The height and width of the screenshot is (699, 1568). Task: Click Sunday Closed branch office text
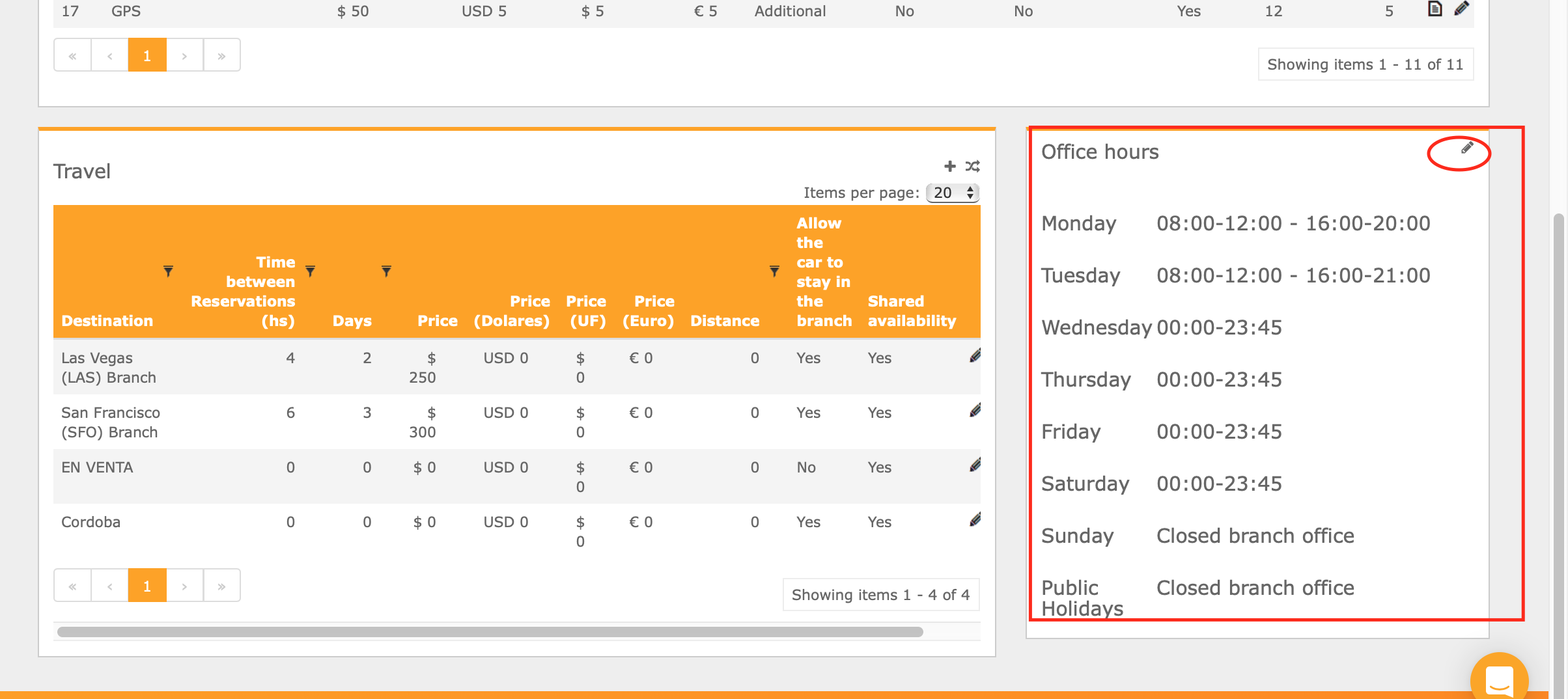[1255, 536]
